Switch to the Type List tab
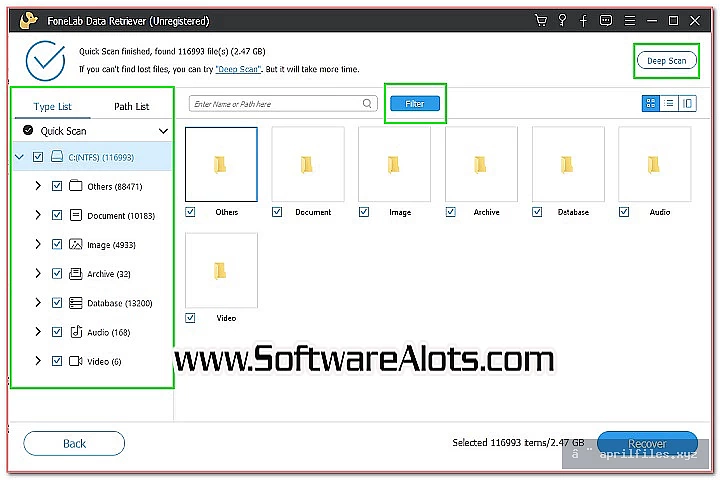The width and height of the screenshot is (720, 480). click(52, 107)
